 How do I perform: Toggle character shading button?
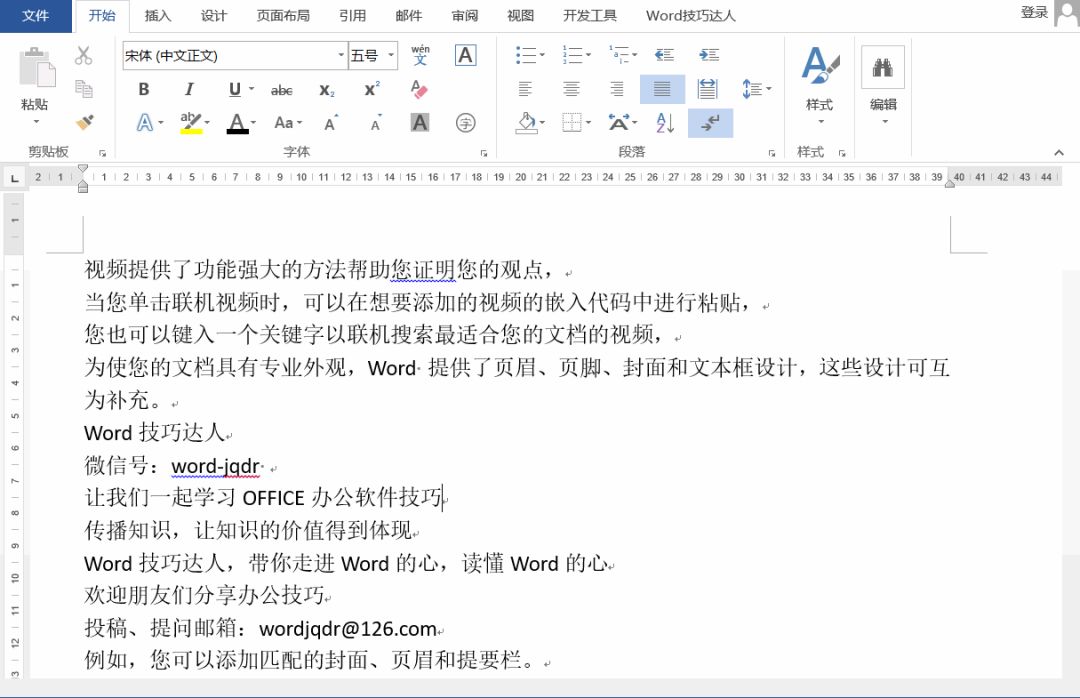419,123
